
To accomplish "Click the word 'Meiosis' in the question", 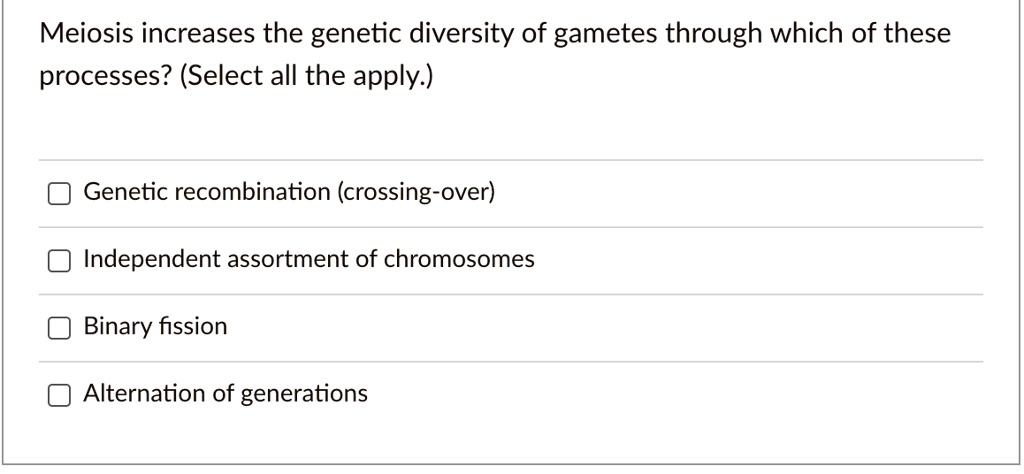I will (84, 34).
